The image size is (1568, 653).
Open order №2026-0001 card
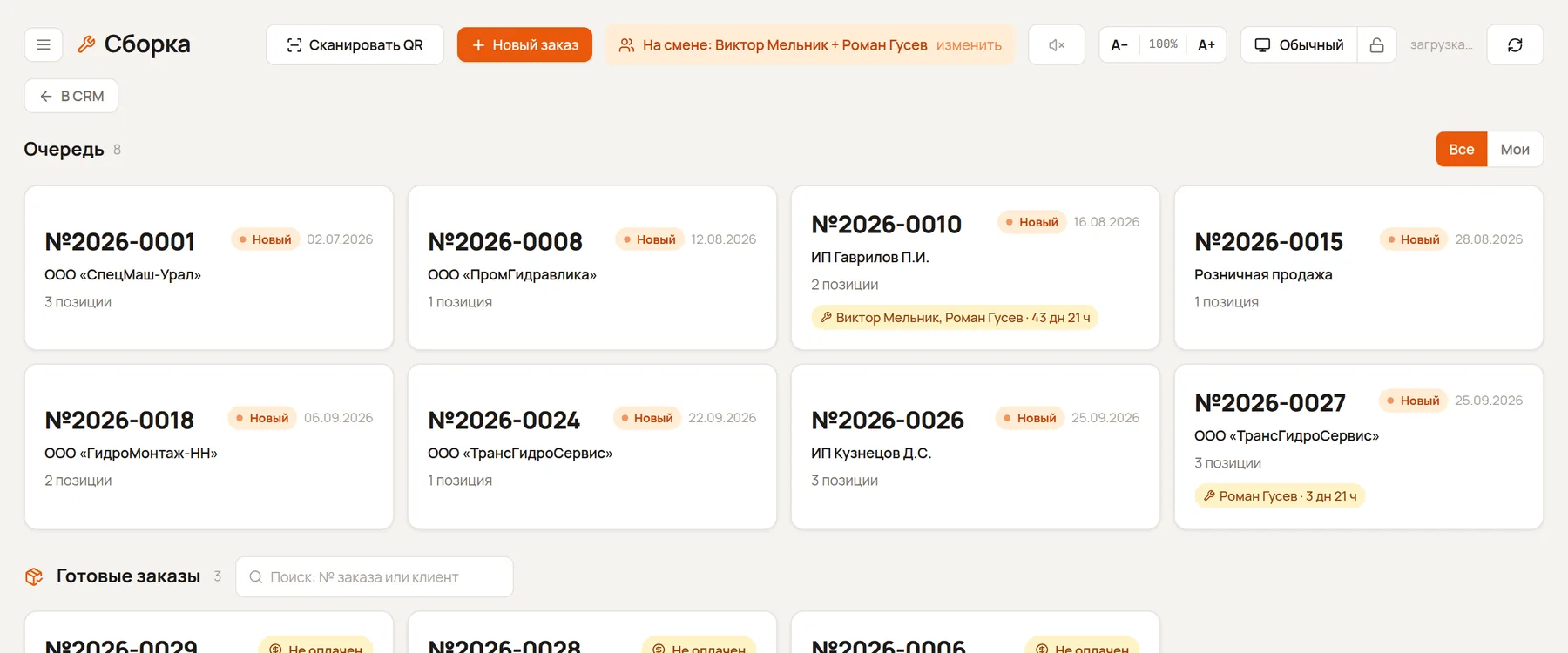[x=209, y=267]
